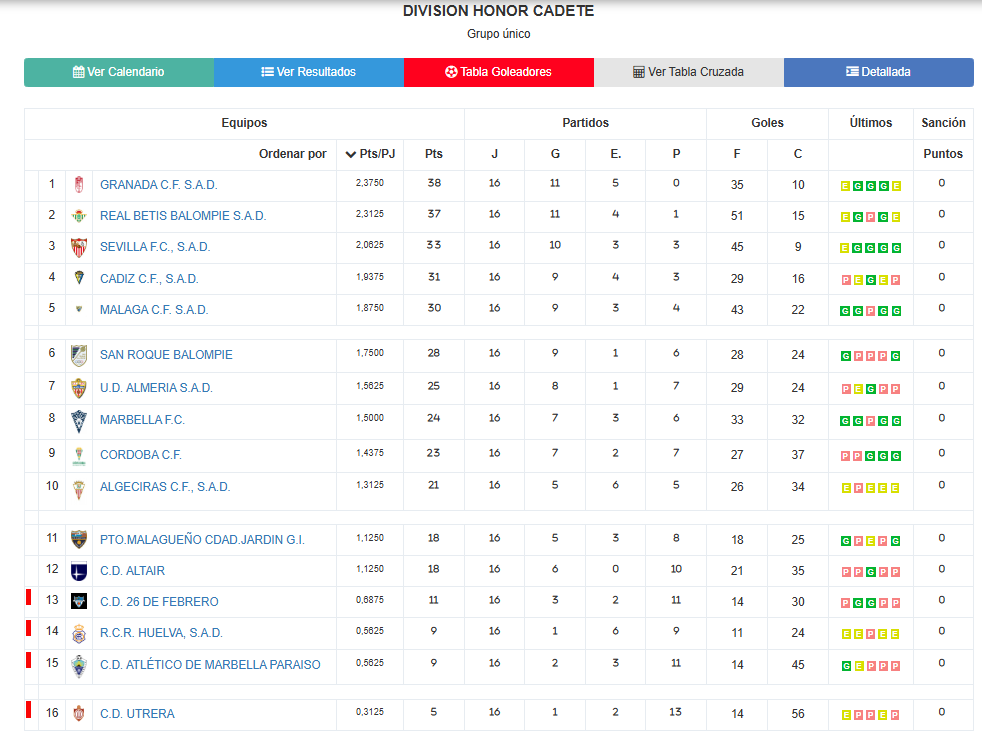Image resolution: width=982 pixels, height=743 pixels.
Task: Click the J column header under Partidos
Action: click(x=494, y=154)
